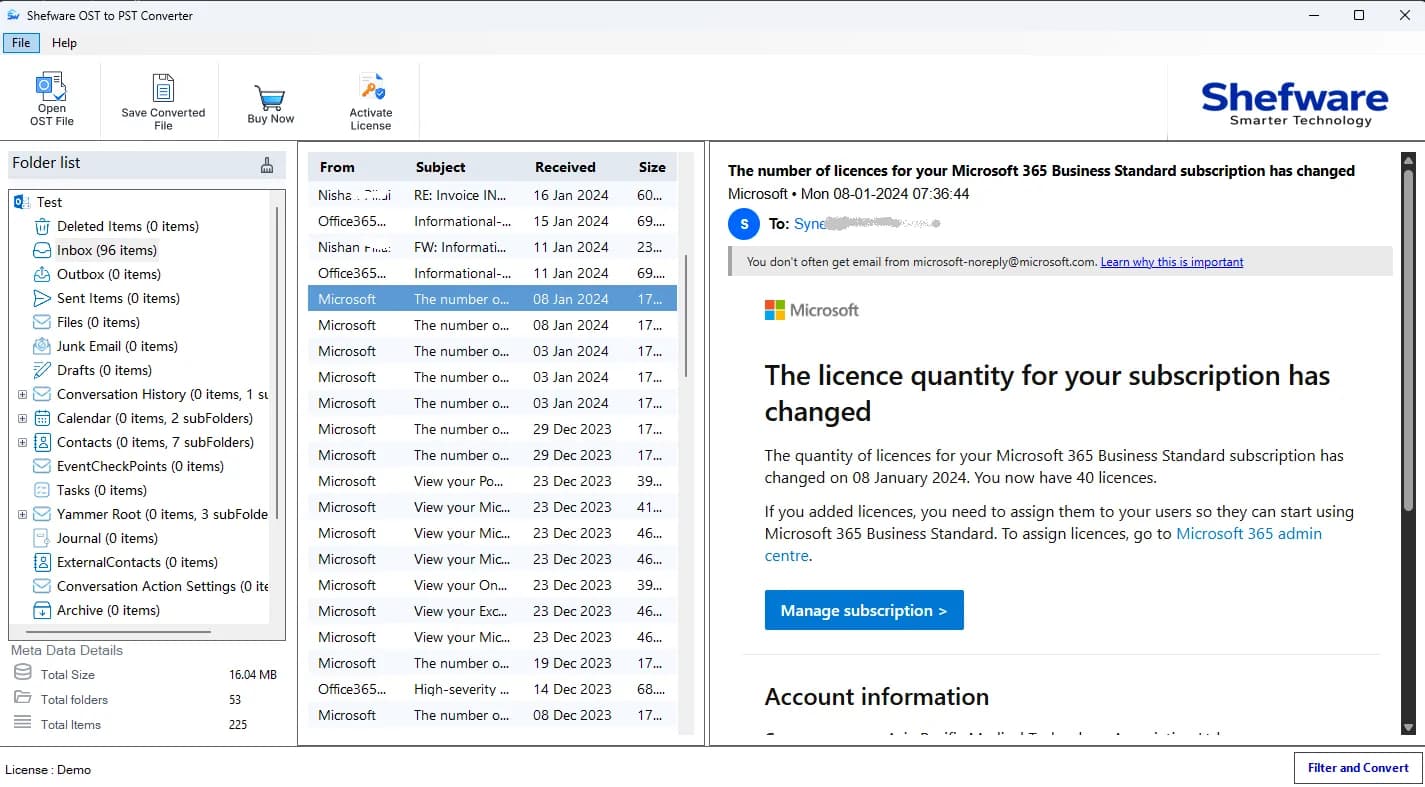Click the Sent Items arrow icon

tap(42, 298)
